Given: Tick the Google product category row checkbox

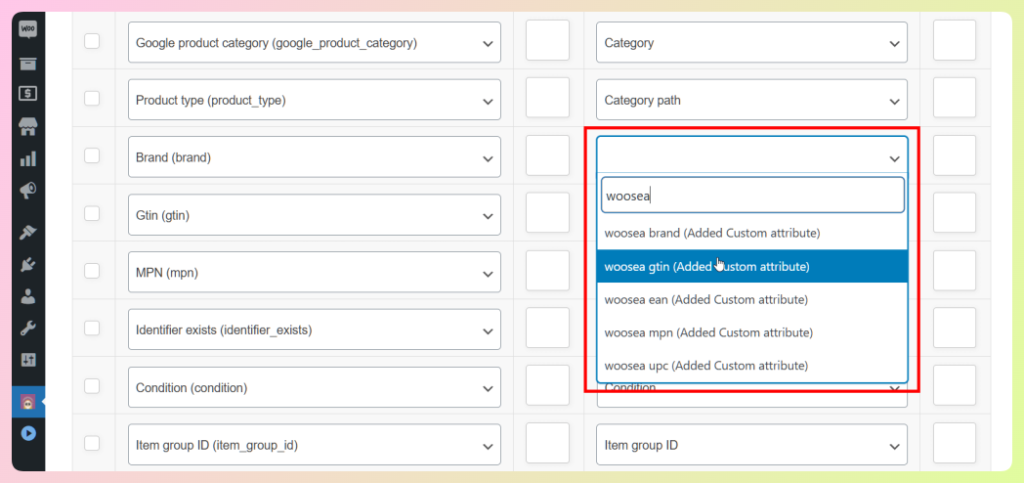Looking at the screenshot, I should pos(92,41).
